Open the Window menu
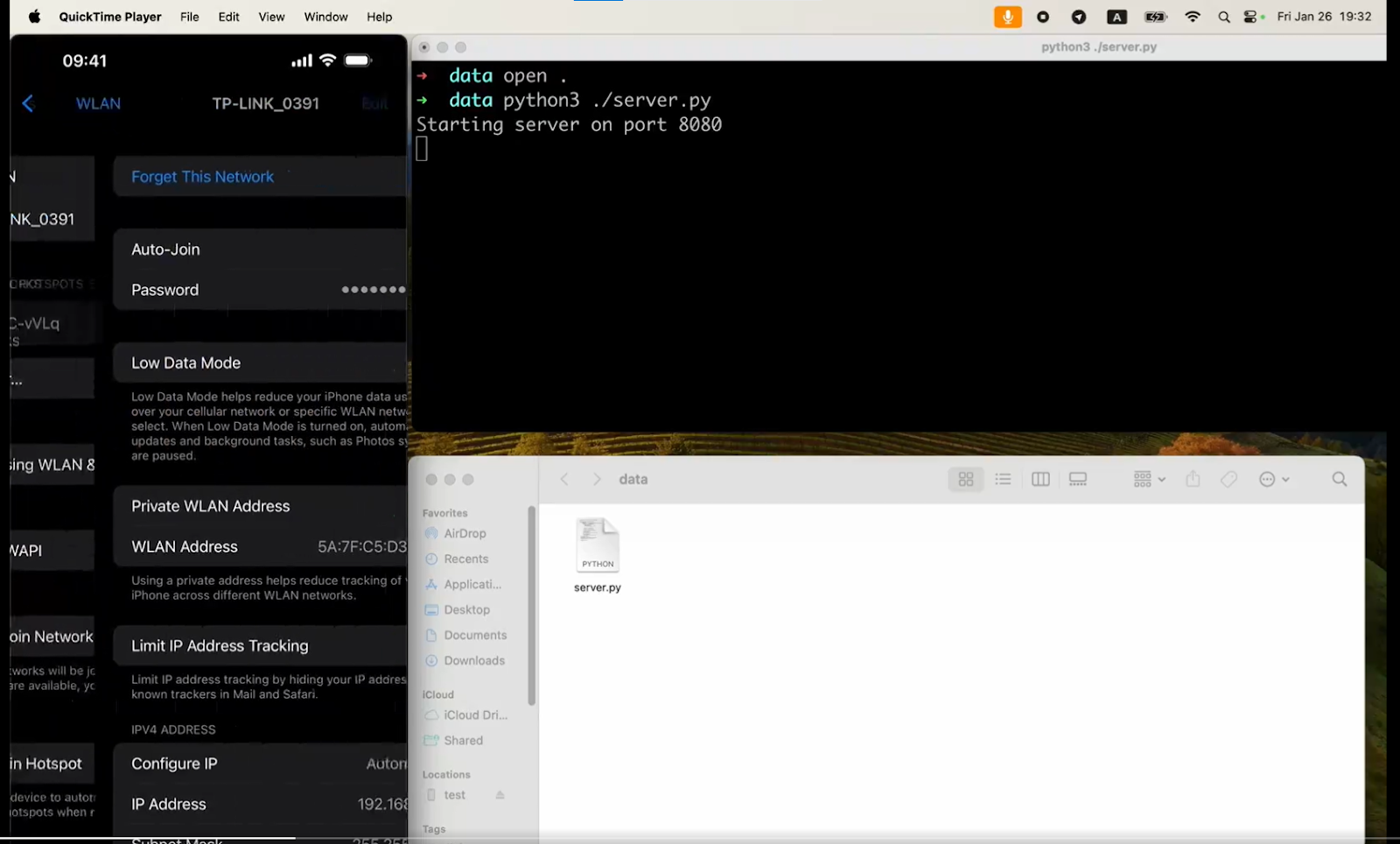This screenshot has width=1400, height=844. [x=325, y=17]
